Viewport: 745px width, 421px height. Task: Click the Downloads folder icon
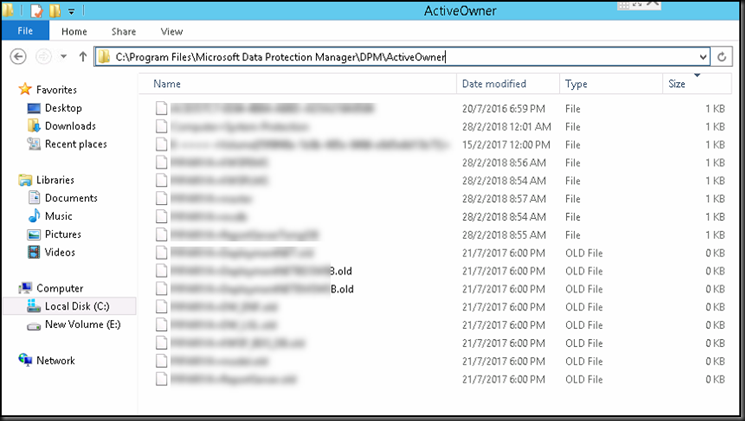click(x=34, y=126)
